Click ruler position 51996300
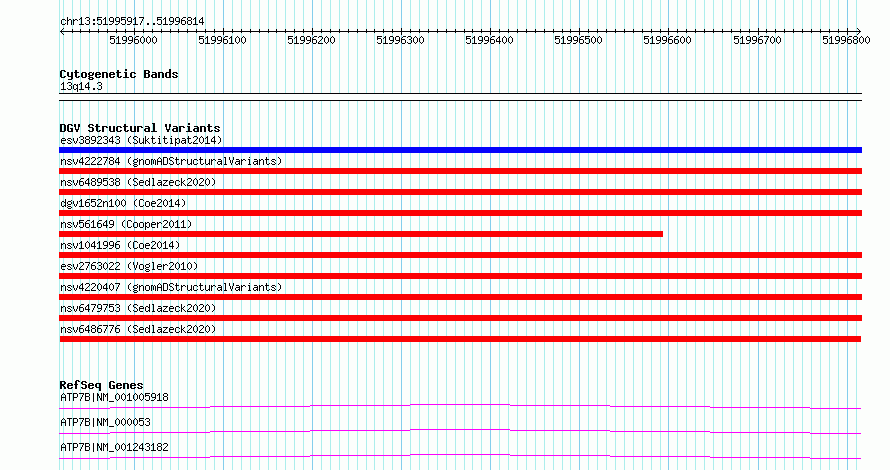The width and height of the screenshot is (890, 470). point(400,40)
